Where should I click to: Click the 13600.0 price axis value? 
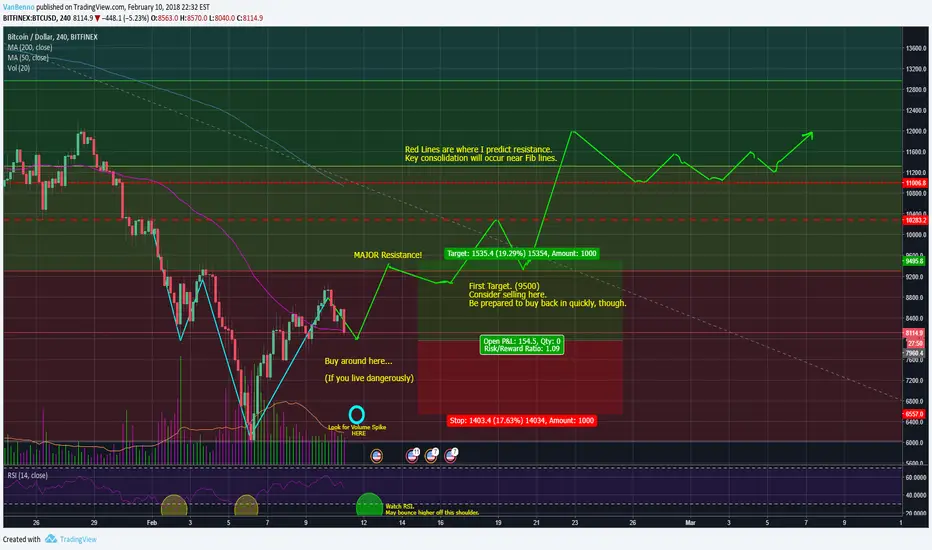916,48
